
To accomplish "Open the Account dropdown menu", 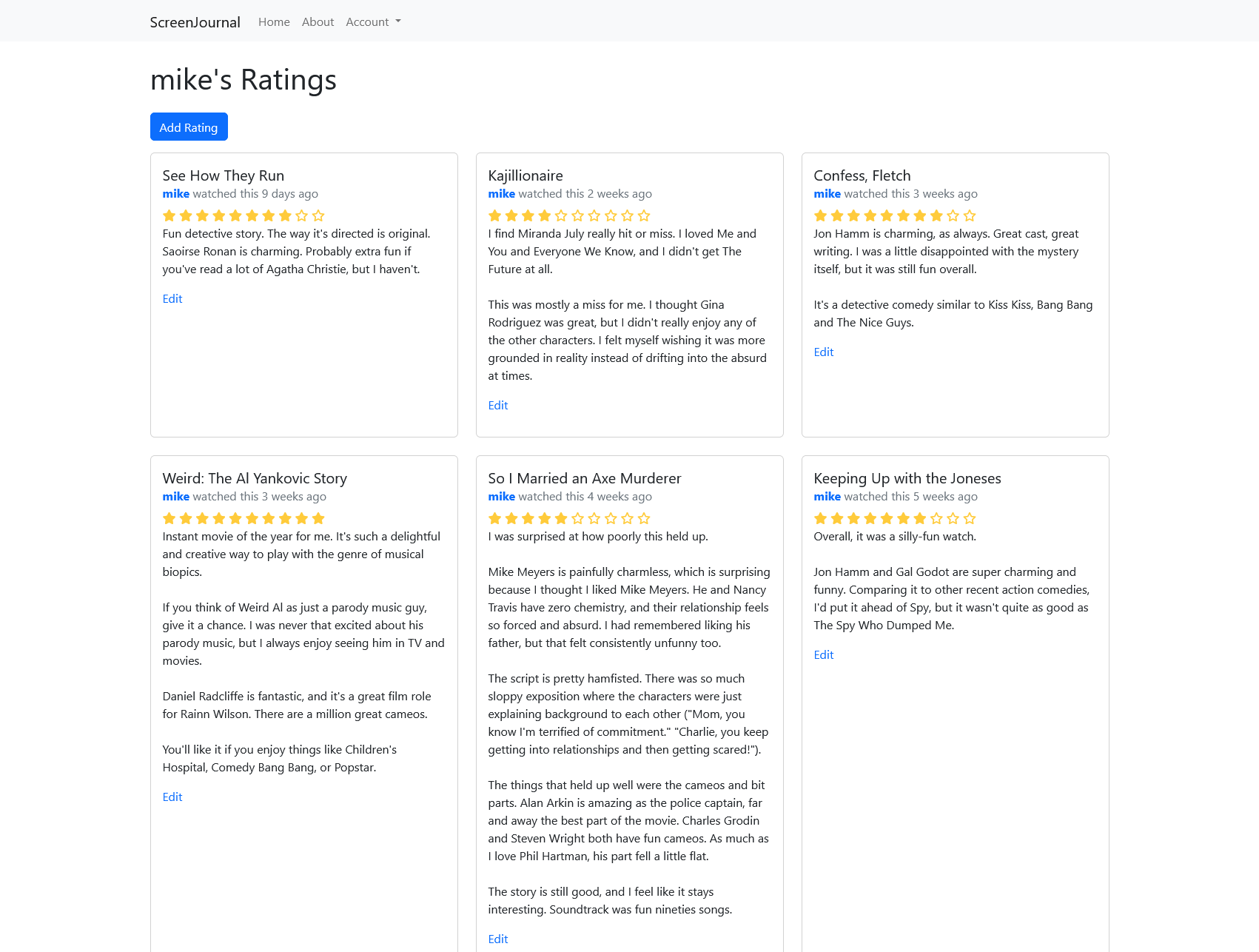I will 373,22.
